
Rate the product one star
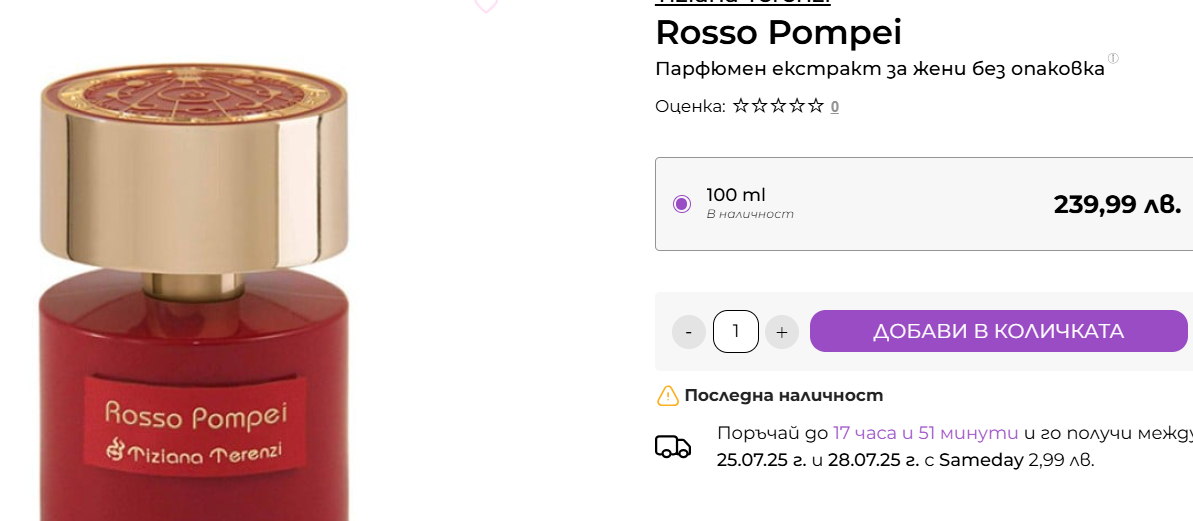click(x=741, y=106)
